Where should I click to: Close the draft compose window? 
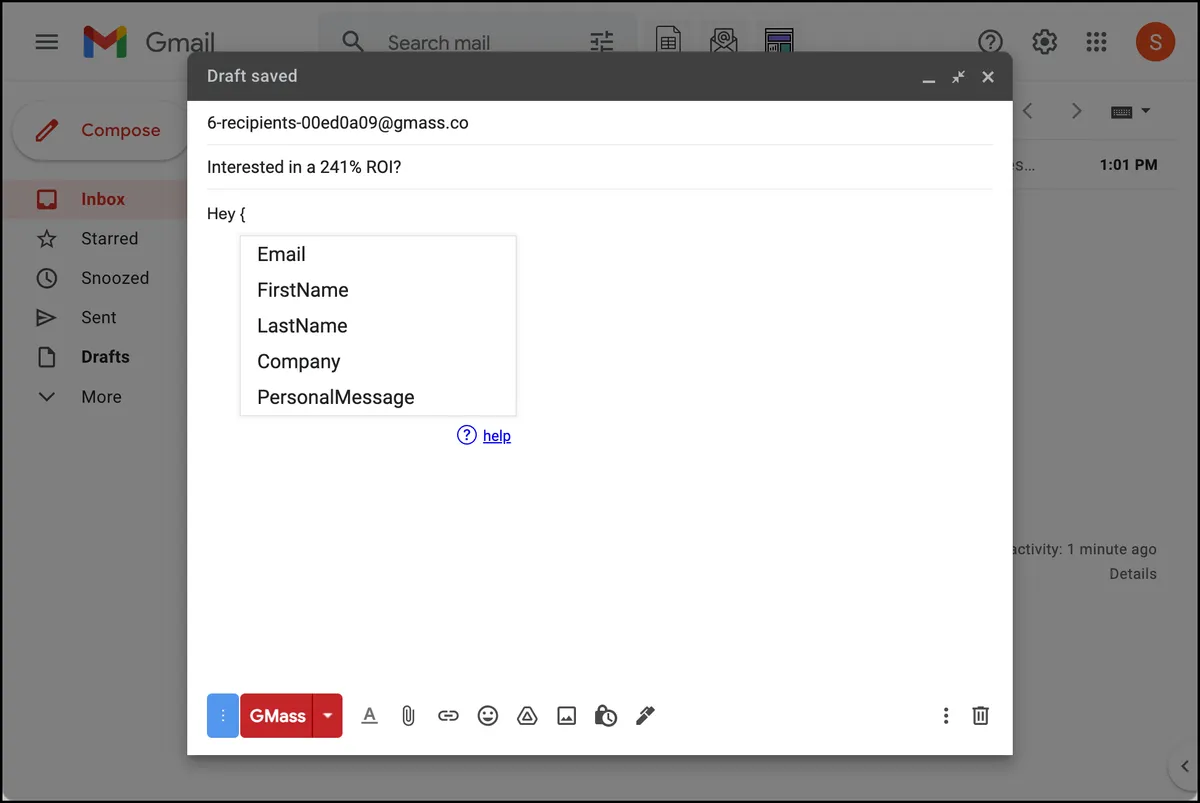tap(988, 77)
